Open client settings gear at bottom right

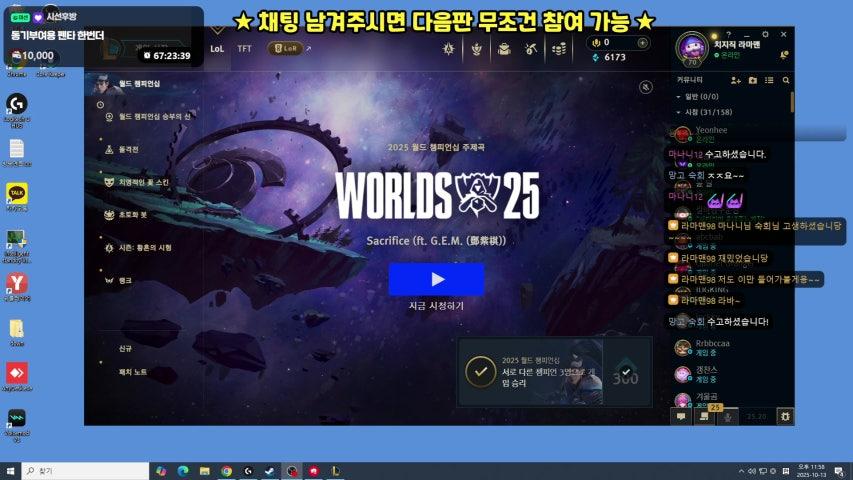coord(785,416)
